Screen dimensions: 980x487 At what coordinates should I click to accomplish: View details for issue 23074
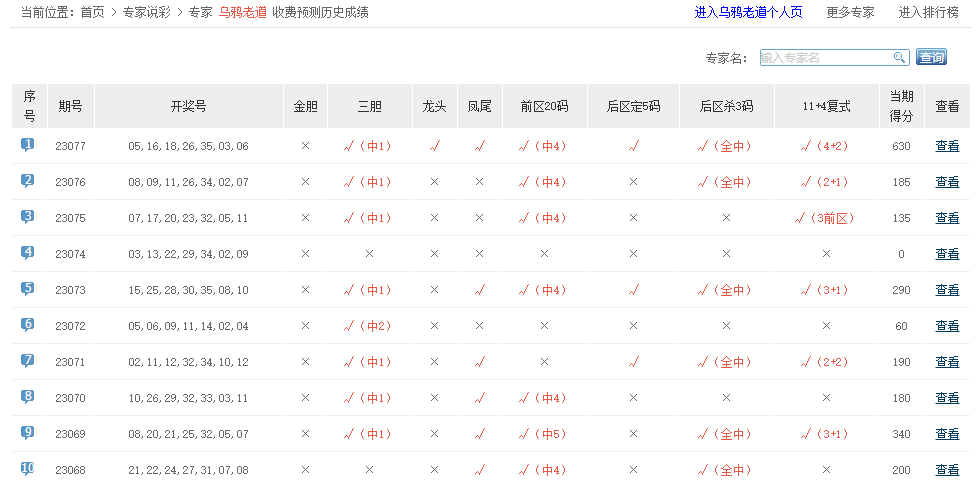click(x=947, y=254)
